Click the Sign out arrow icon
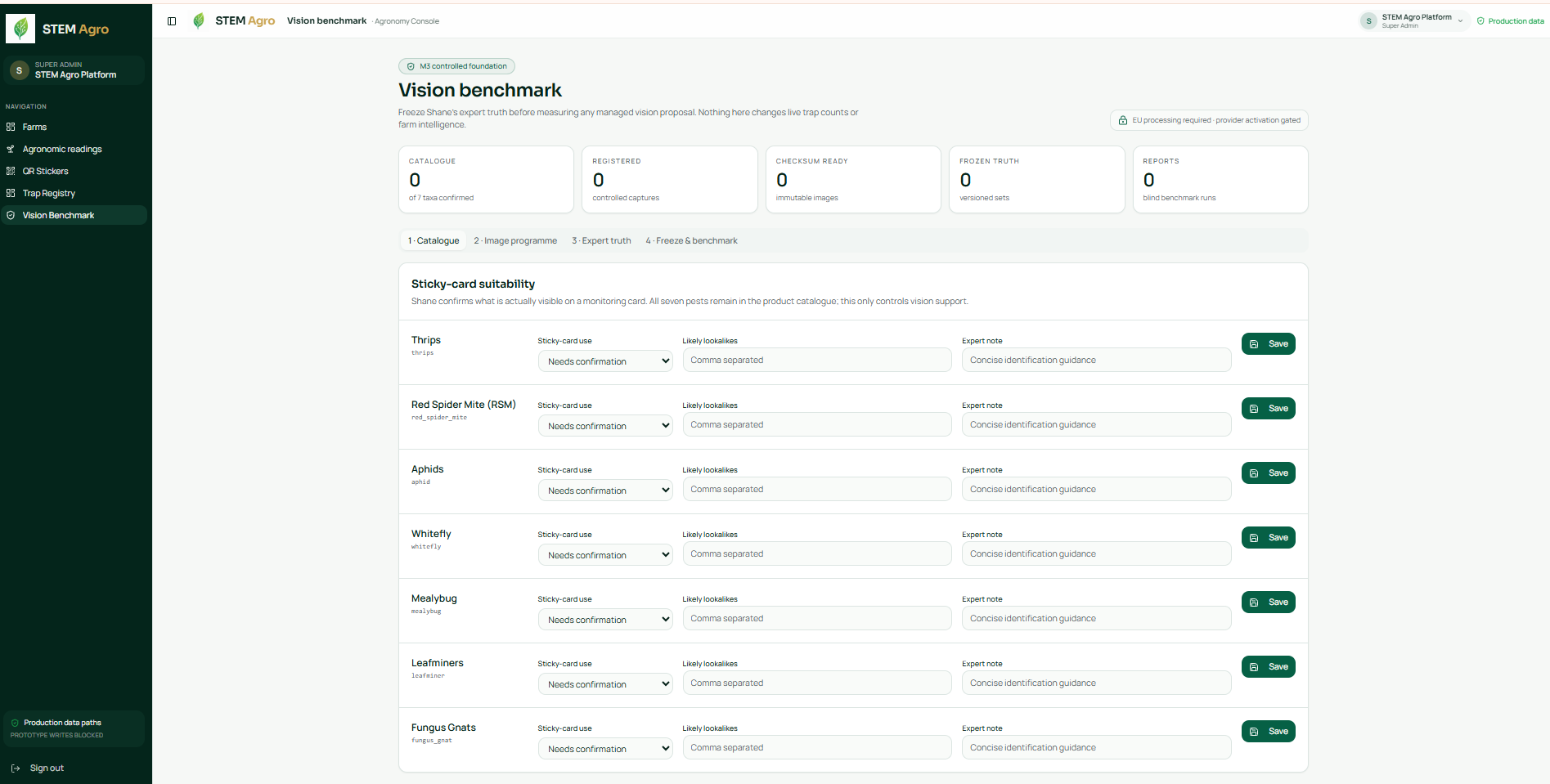Image resolution: width=1550 pixels, height=784 pixels. coord(16,768)
